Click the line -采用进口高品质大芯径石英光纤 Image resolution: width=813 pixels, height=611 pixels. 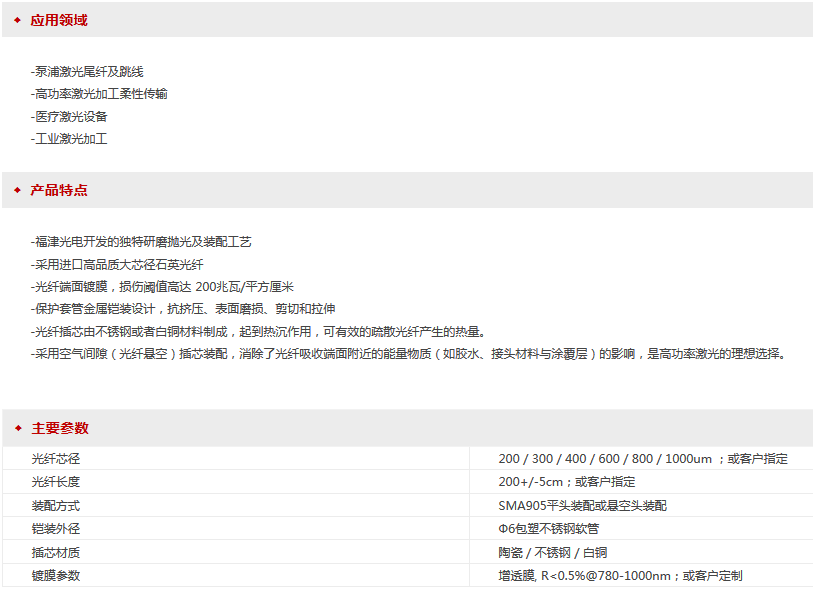click(x=117, y=265)
